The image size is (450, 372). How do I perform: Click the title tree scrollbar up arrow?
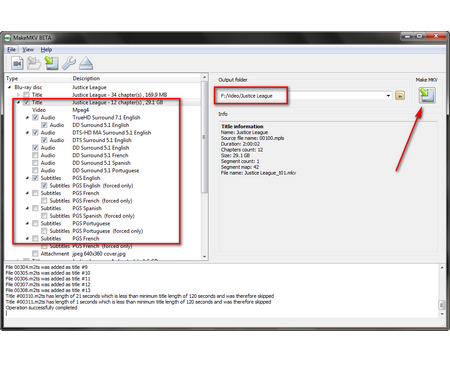click(x=205, y=77)
